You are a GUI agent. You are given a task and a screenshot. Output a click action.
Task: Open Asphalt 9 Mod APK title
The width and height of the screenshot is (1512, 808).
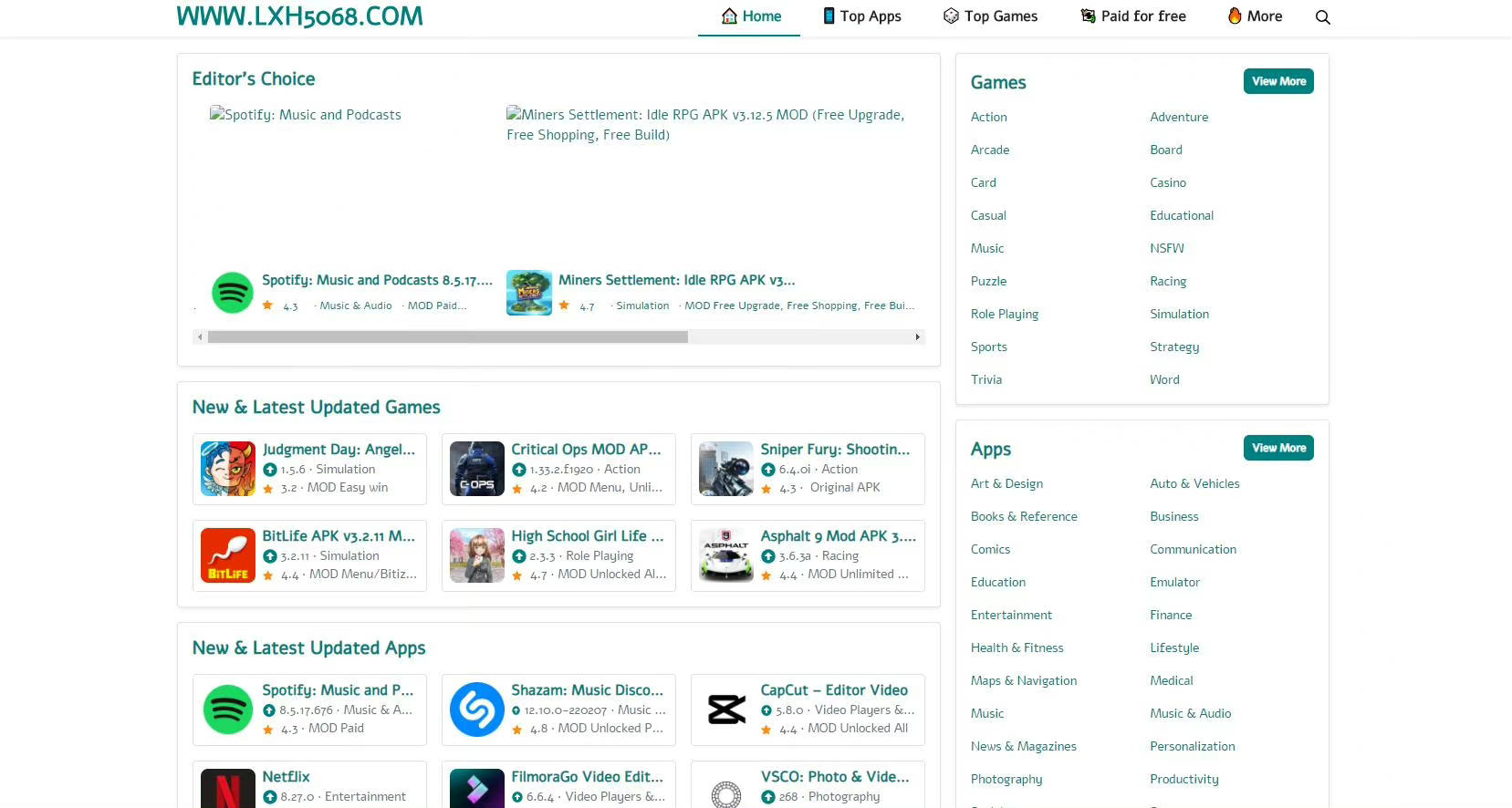coord(838,536)
